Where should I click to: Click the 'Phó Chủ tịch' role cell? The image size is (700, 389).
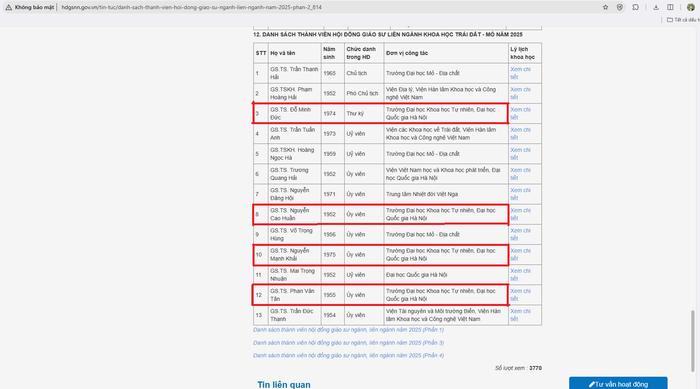364,93
